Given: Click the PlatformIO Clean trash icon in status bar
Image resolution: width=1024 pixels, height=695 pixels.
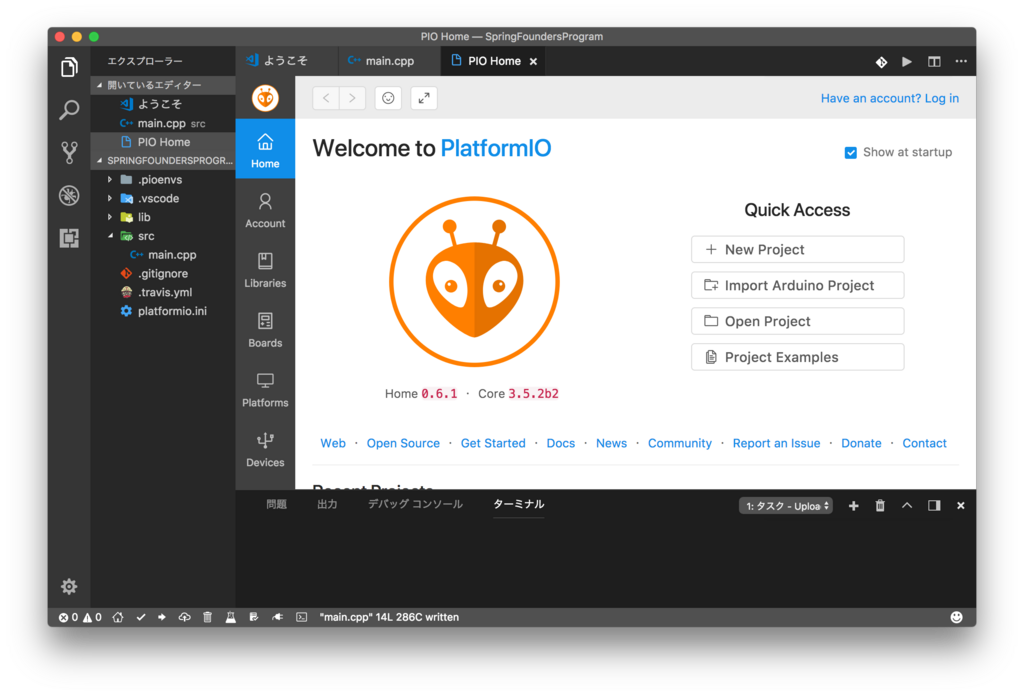Looking at the screenshot, I should point(208,617).
